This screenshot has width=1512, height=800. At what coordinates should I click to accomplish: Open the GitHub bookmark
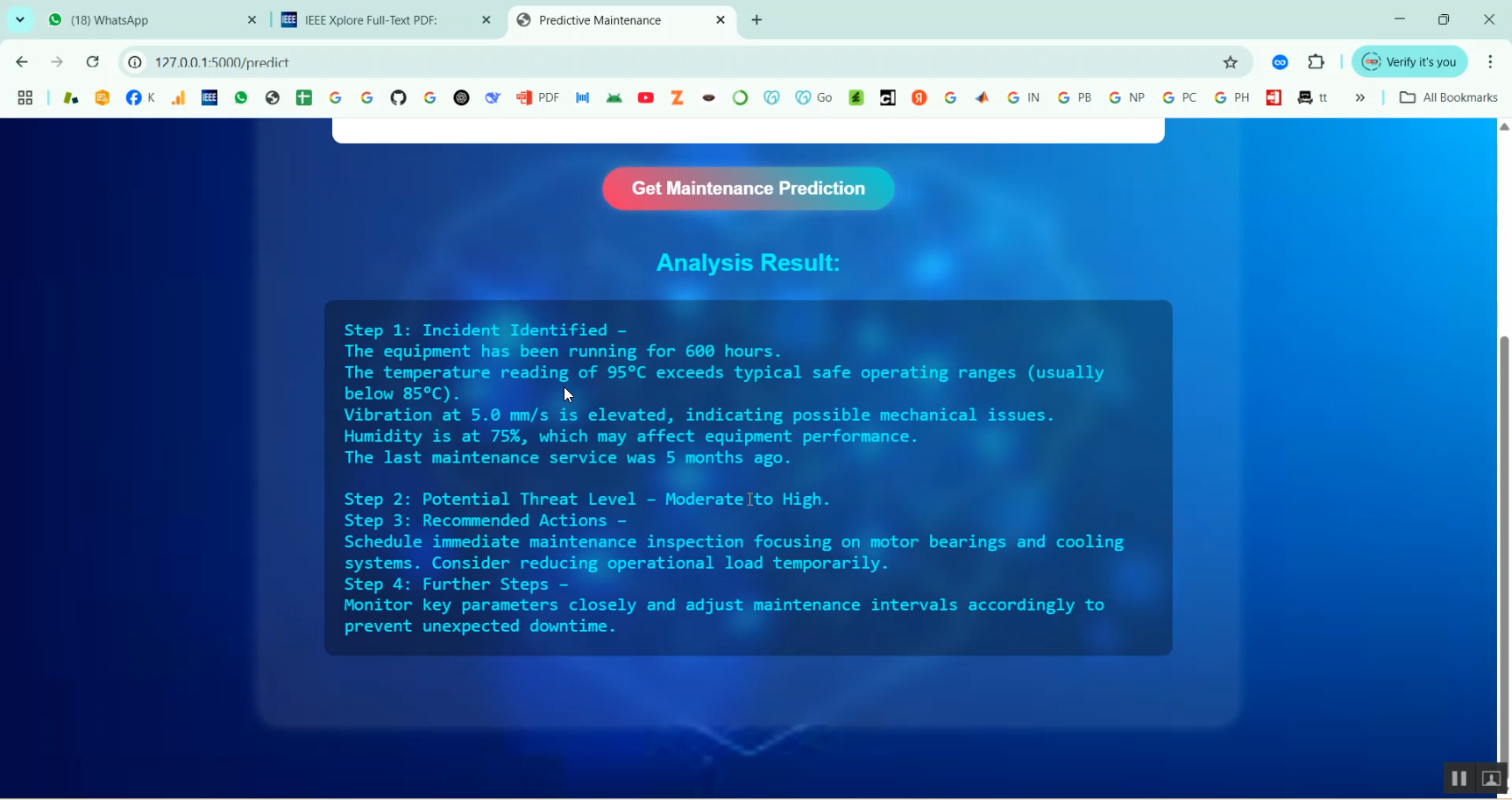click(x=398, y=97)
